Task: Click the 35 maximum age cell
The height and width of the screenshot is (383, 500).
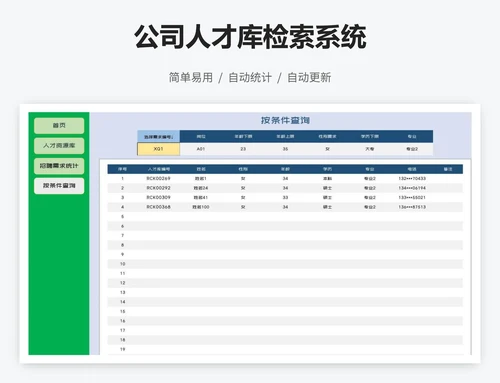Action: [x=285, y=149]
